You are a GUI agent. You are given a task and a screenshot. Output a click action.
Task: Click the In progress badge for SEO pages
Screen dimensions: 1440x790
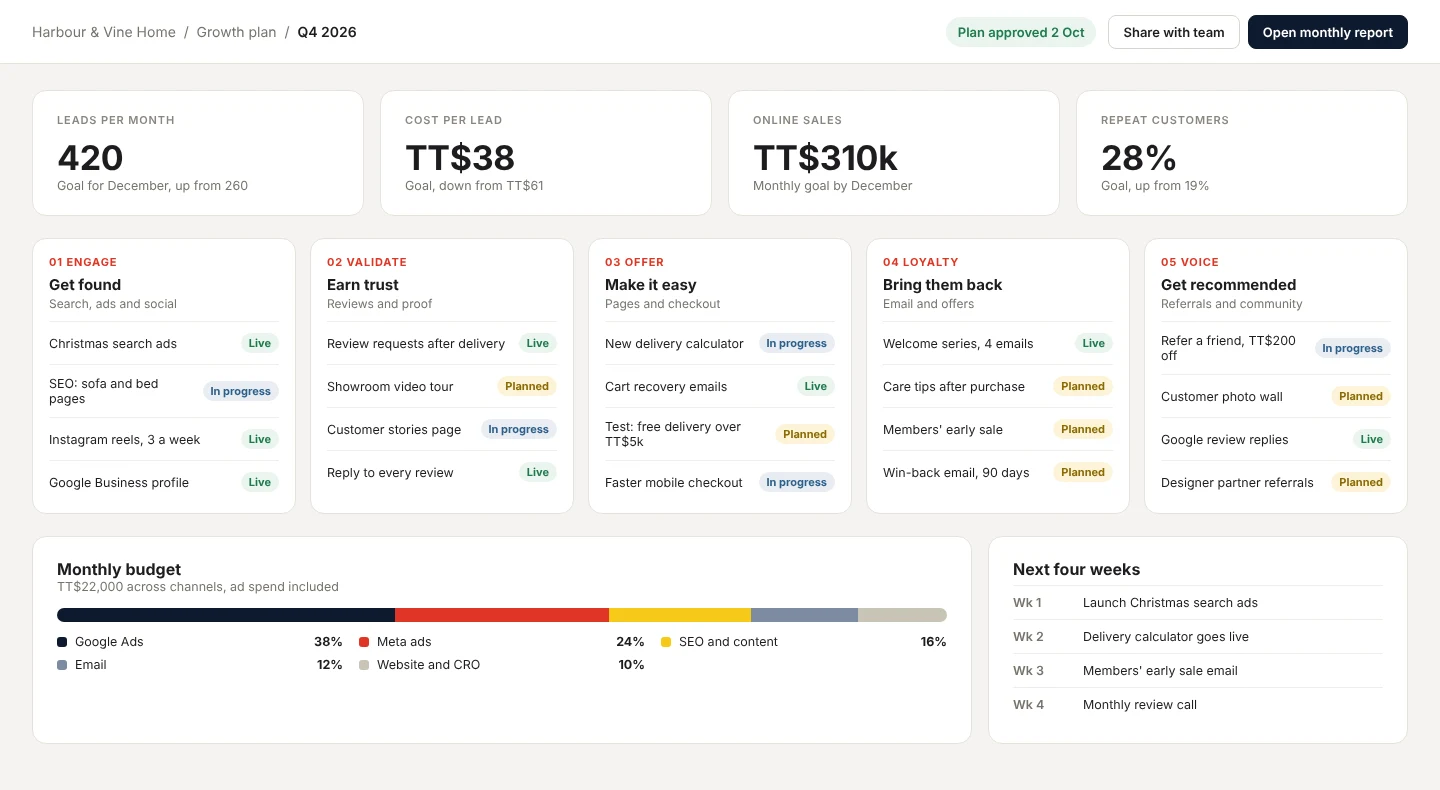(241, 391)
